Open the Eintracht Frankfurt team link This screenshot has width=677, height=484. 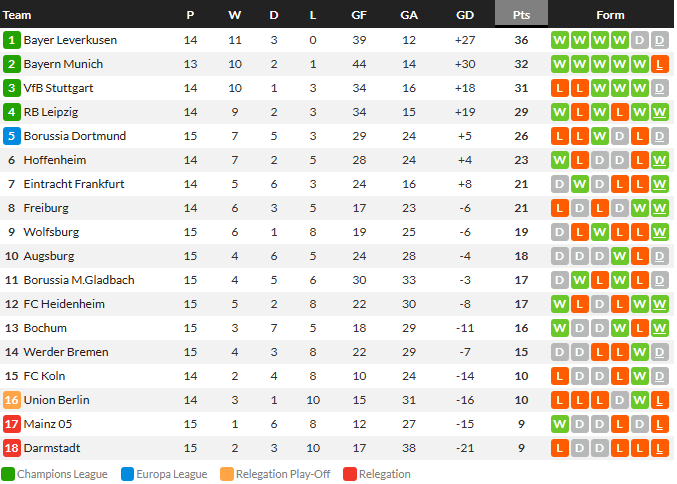coord(74,184)
